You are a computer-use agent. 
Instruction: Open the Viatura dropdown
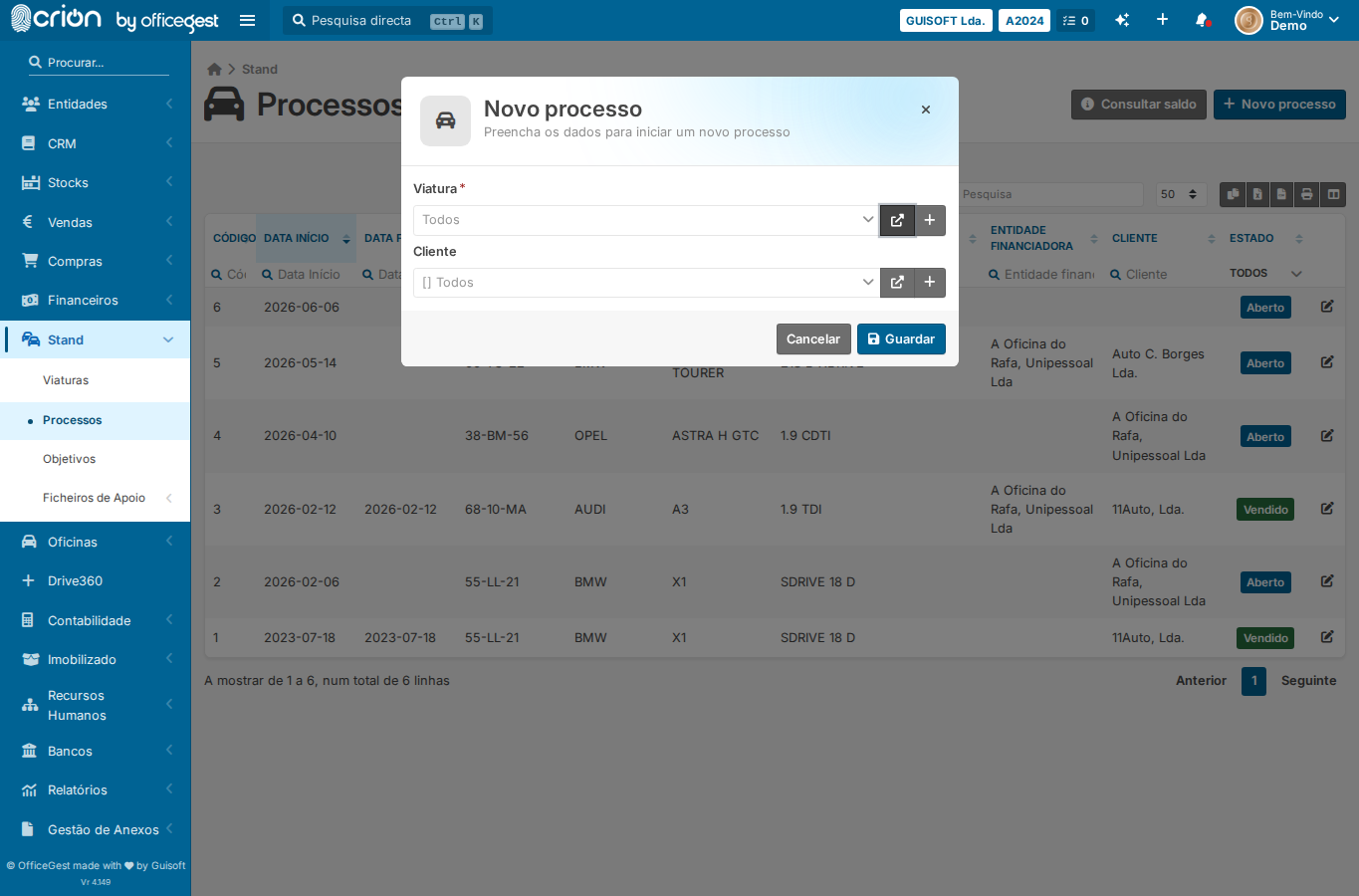pyautogui.click(x=646, y=220)
